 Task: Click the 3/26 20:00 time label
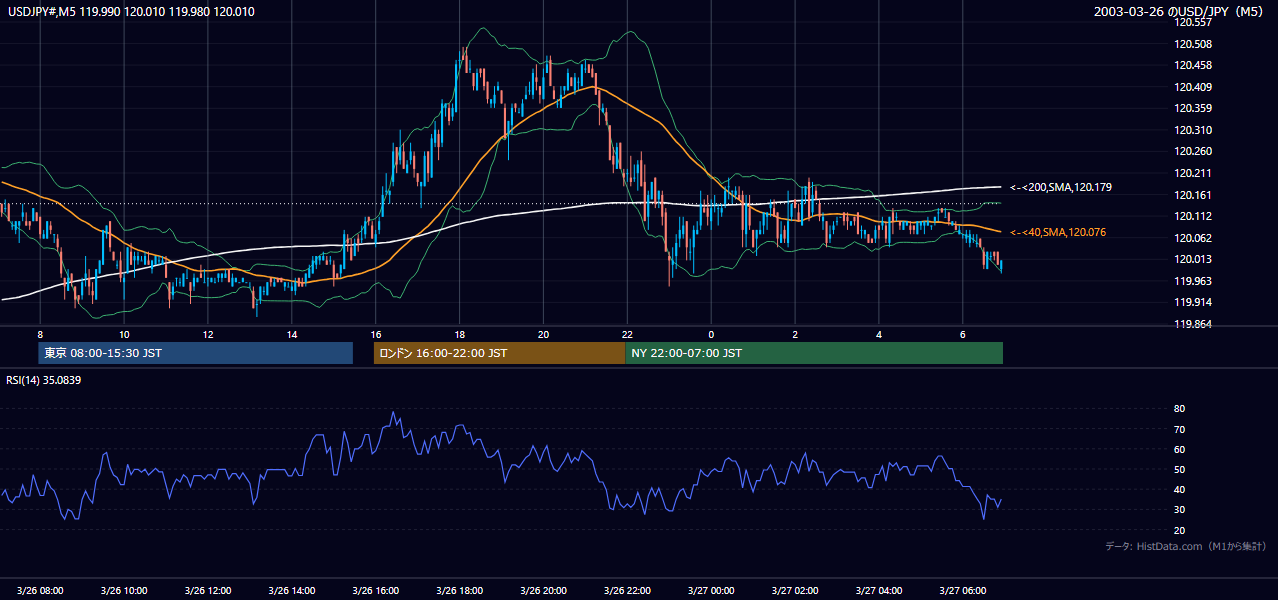(543, 591)
